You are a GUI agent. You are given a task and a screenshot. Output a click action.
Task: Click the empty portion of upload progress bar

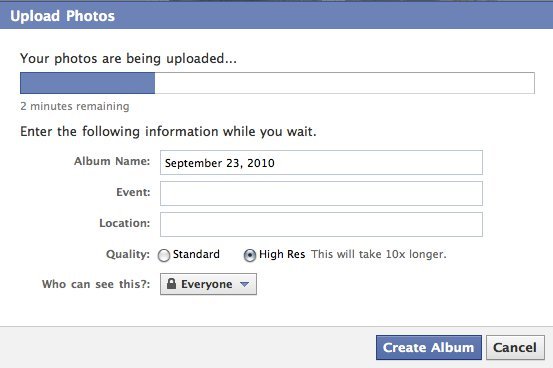tap(345, 83)
